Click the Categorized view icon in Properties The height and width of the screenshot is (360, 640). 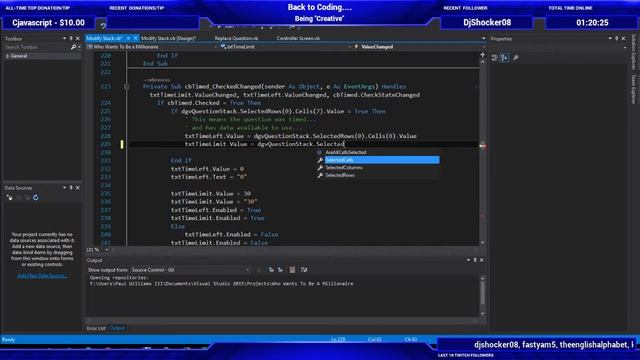495,58
